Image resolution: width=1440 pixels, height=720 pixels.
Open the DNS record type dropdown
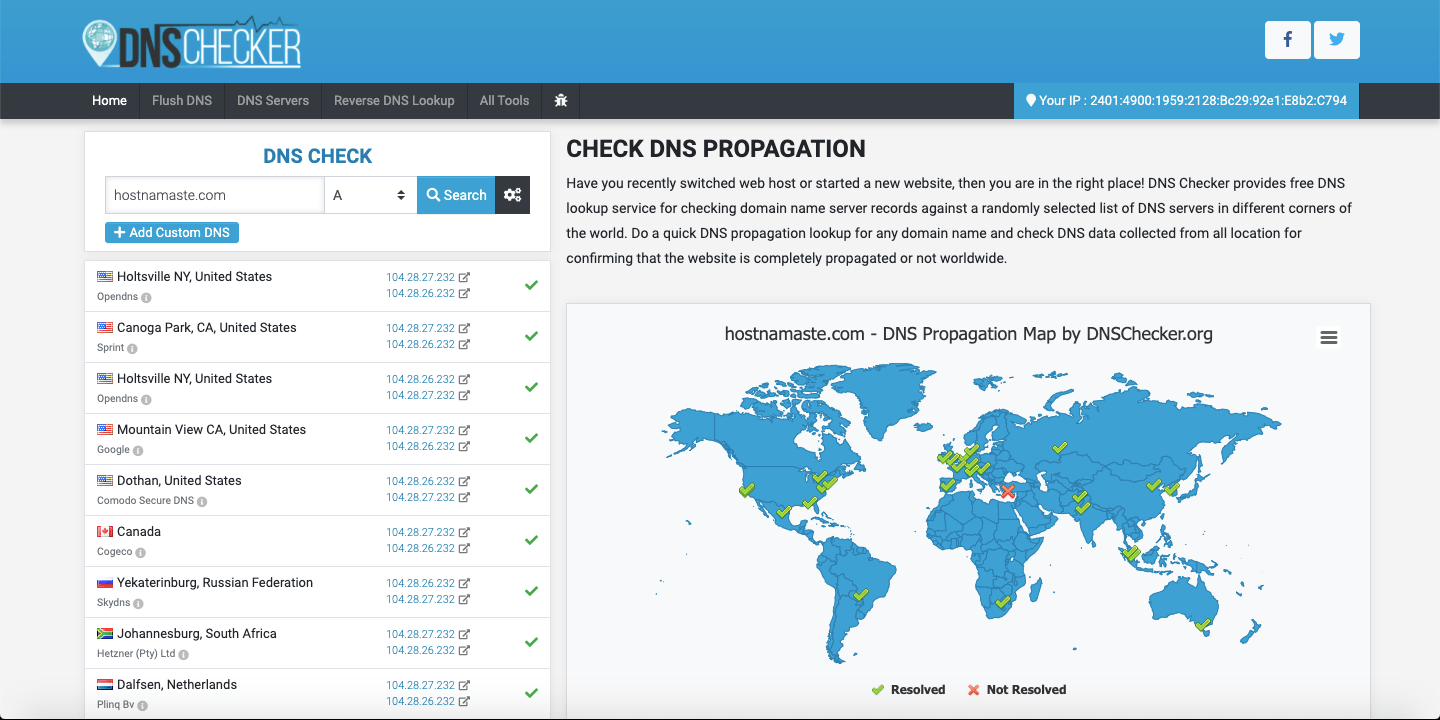point(370,195)
